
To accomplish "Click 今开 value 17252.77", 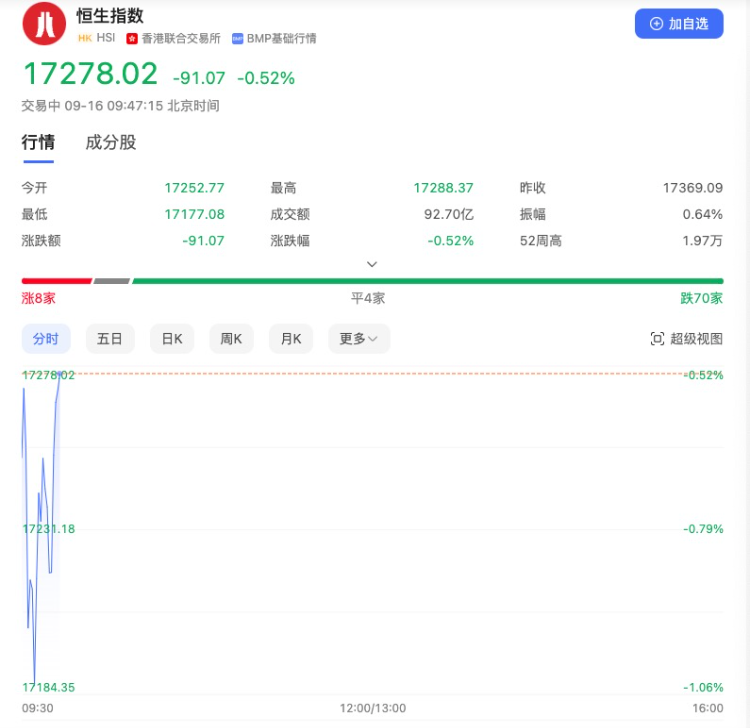I will [x=194, y=188].
